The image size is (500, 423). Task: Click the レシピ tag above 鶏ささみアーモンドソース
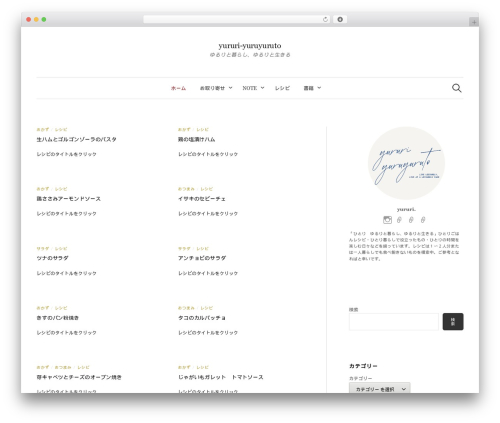[61, 189]
